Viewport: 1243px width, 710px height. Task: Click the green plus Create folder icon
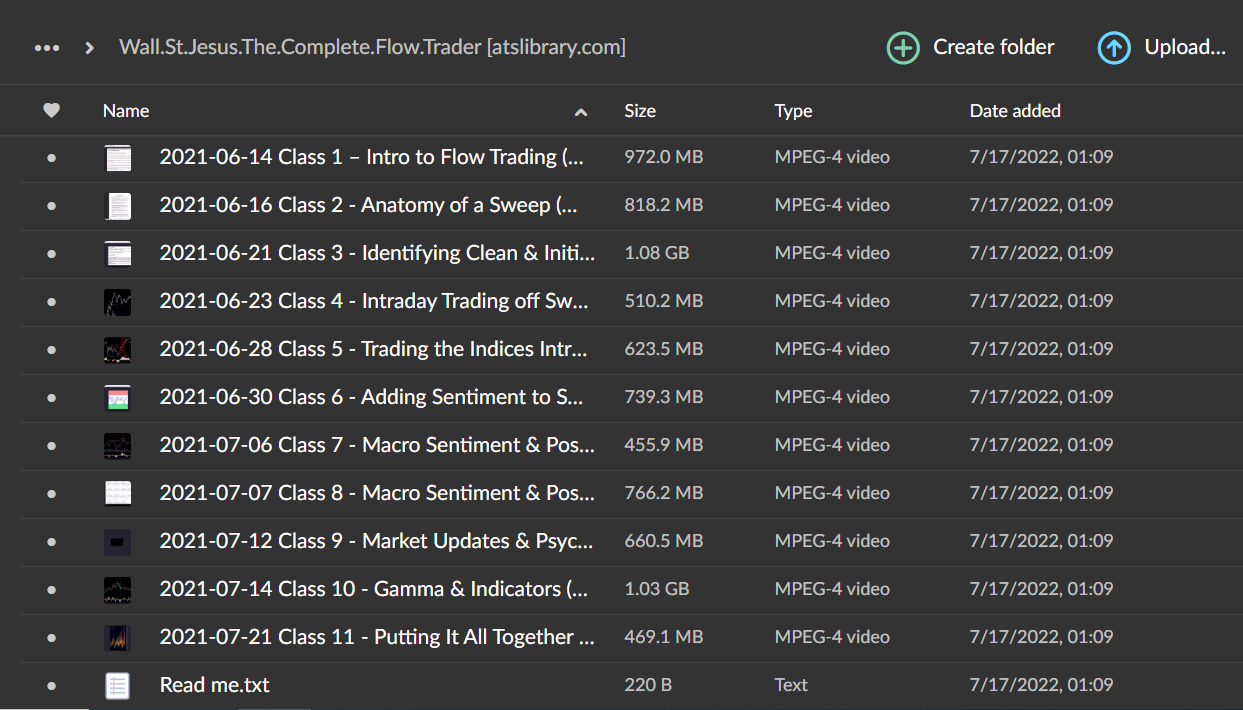click(x=902, y=47)
